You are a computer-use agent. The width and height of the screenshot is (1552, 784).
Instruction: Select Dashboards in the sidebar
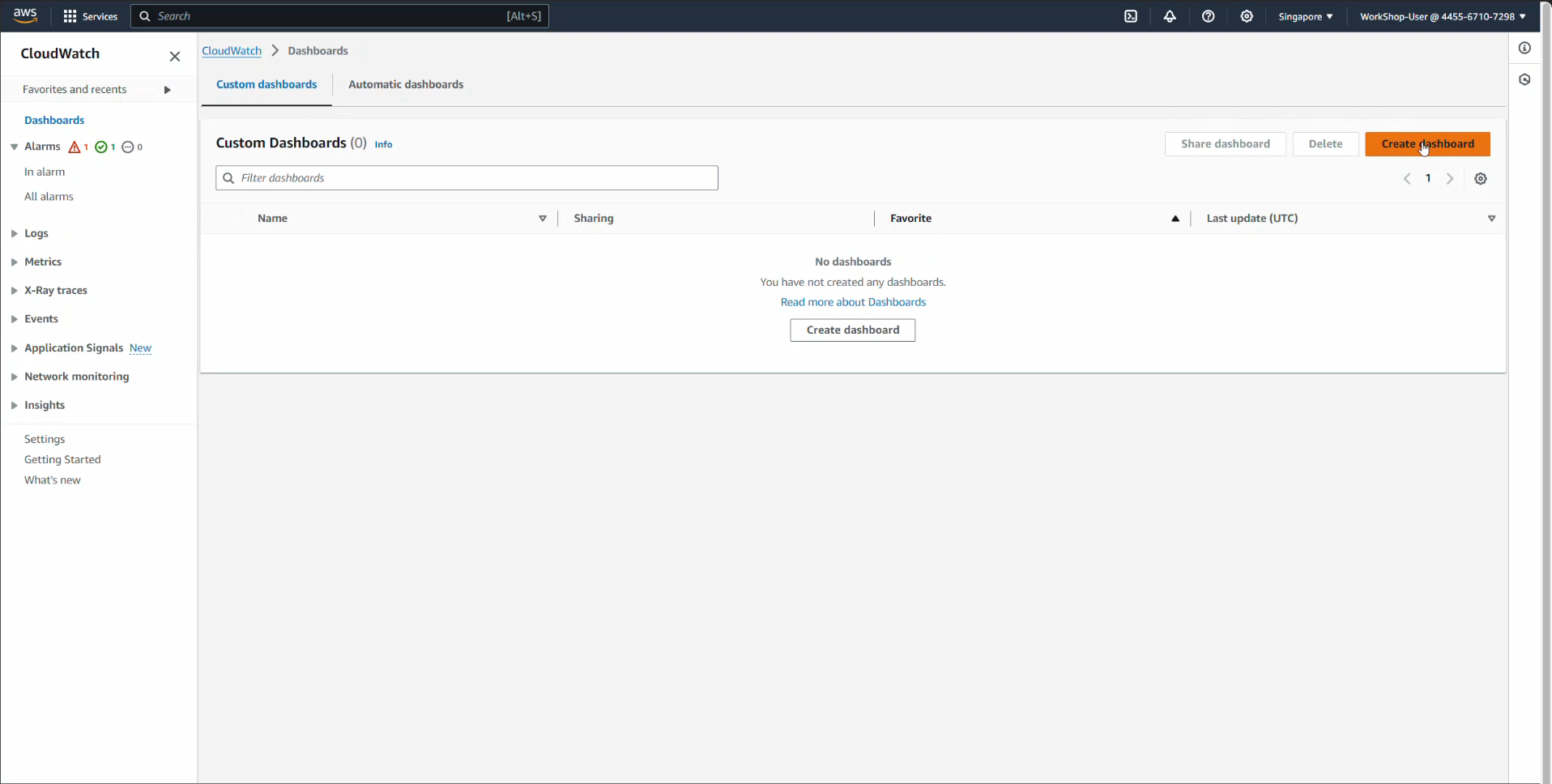(54, 120)
